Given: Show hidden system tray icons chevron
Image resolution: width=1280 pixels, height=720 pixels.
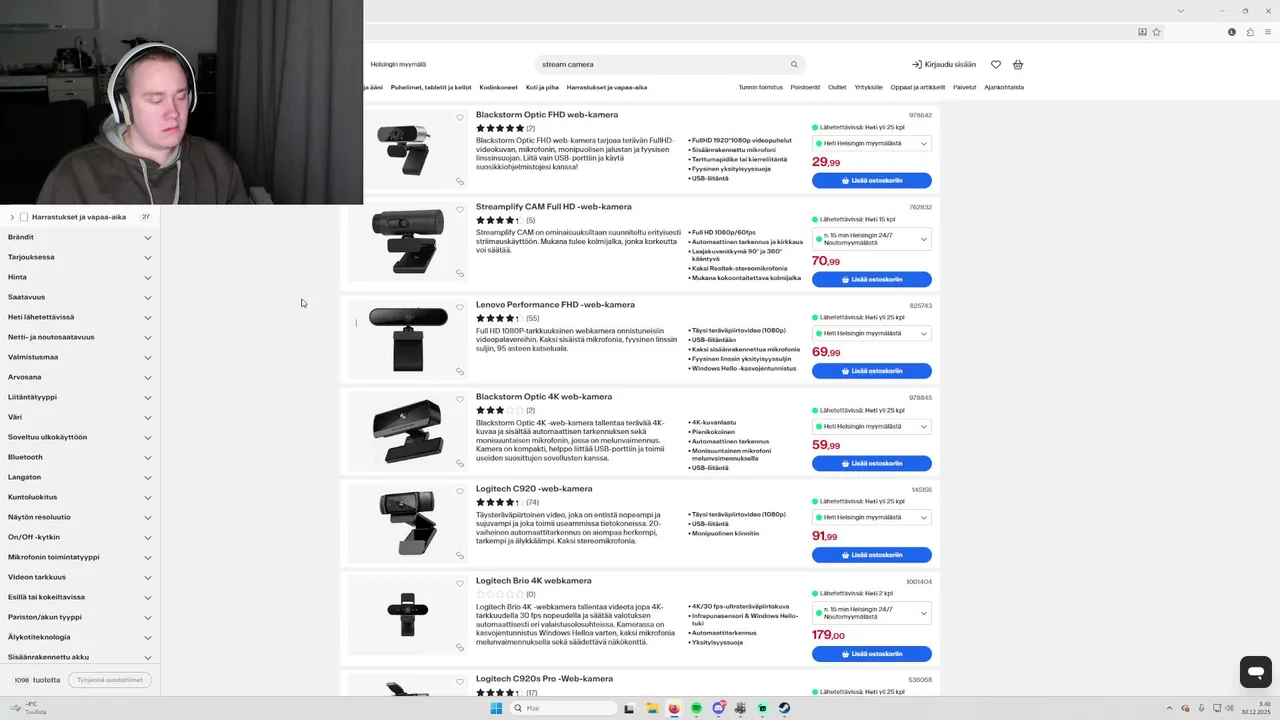Looking at the screenshot, I should pyautogui.click(x=1172, y=708).
